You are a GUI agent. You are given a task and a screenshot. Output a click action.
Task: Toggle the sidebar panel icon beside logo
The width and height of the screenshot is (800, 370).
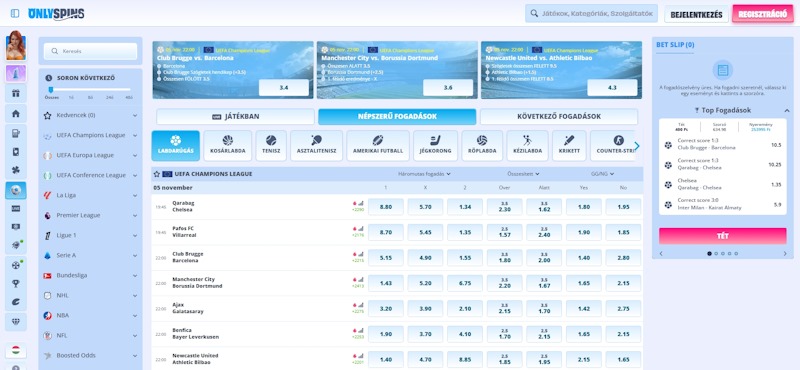15,13
